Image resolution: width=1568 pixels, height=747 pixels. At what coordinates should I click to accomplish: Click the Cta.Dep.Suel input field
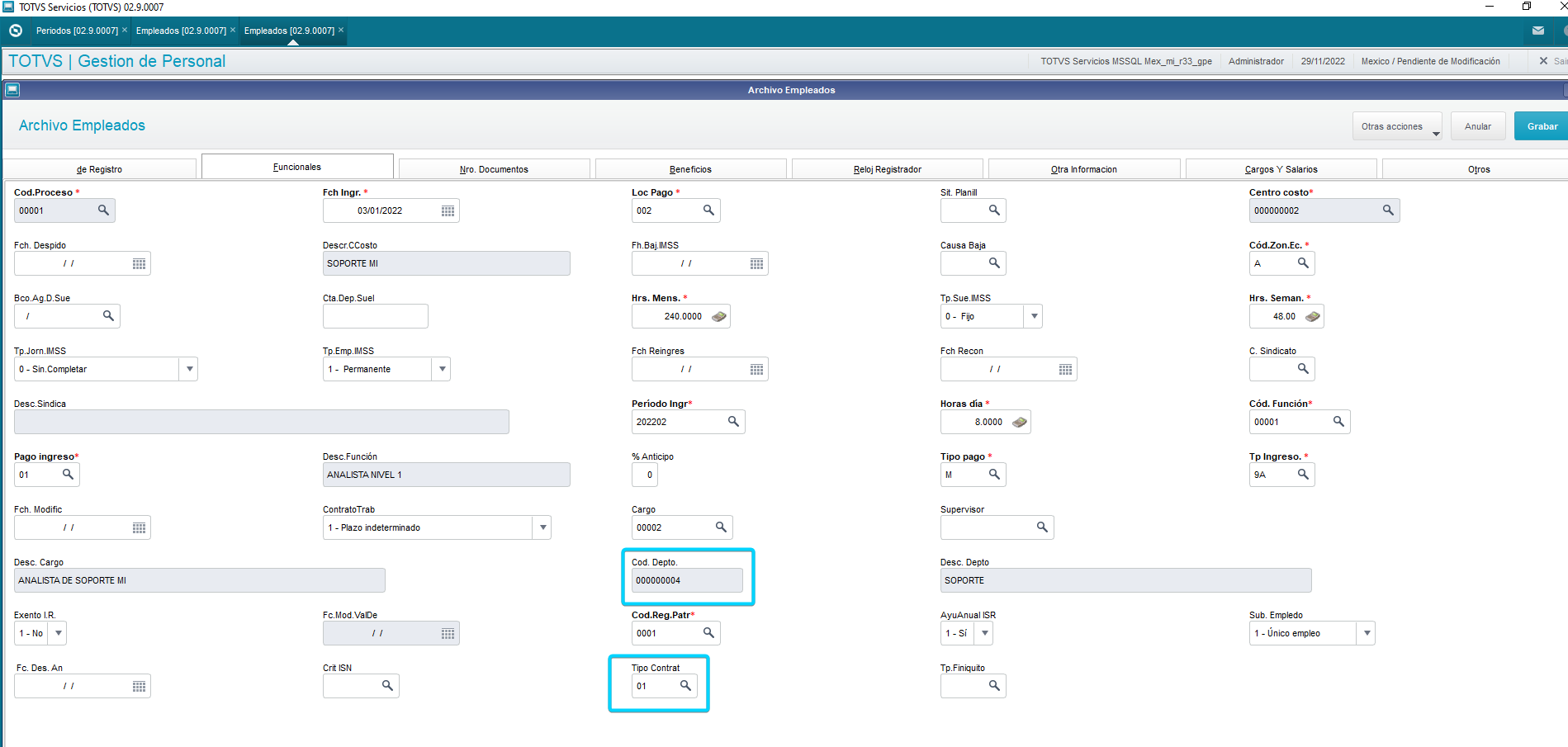click(x=375, y=316)
